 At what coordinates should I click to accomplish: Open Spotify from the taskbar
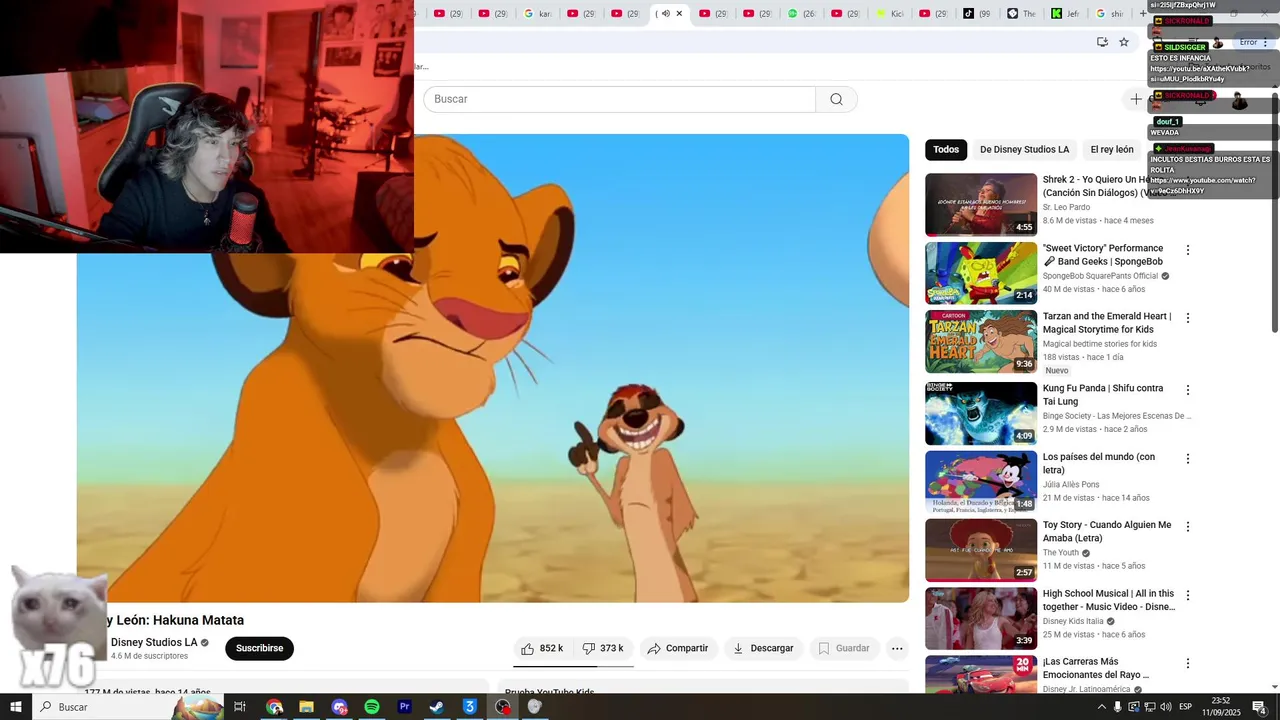[372, 707]
